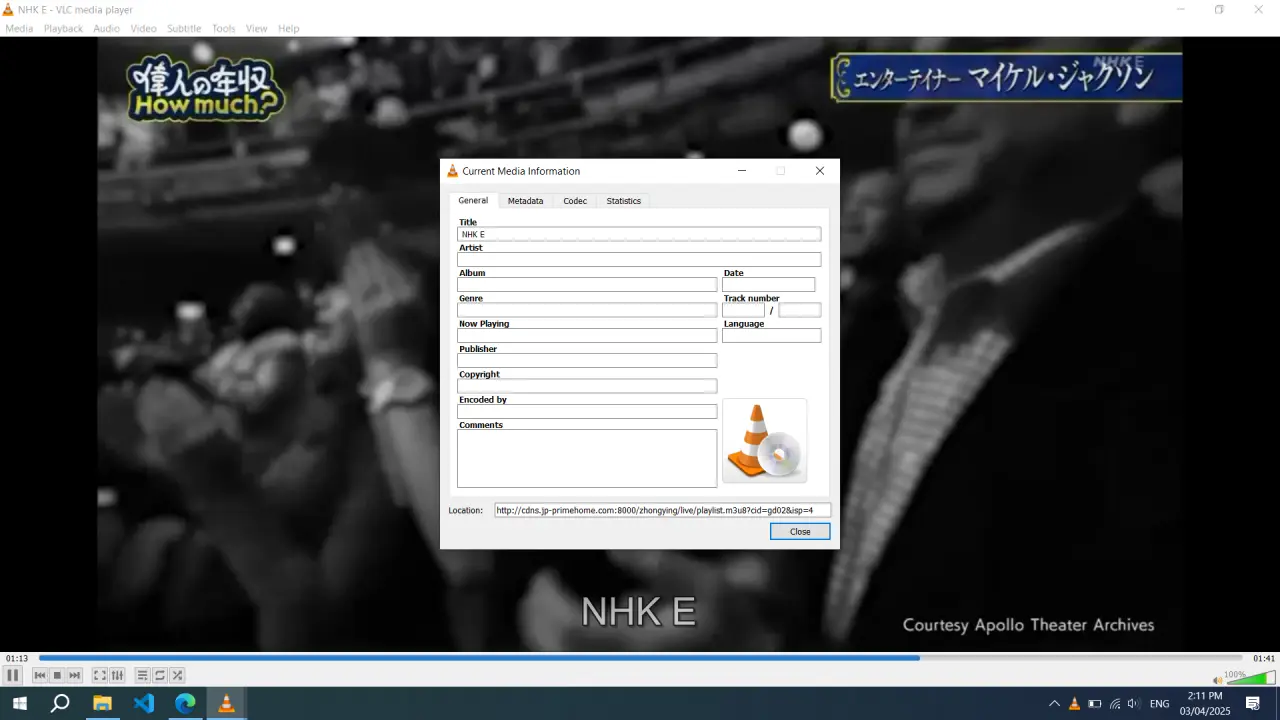Image resolution: width=1280 pixels, height=720 pixels.
Task: Open the taskbar search
Action: click(60, 704)
